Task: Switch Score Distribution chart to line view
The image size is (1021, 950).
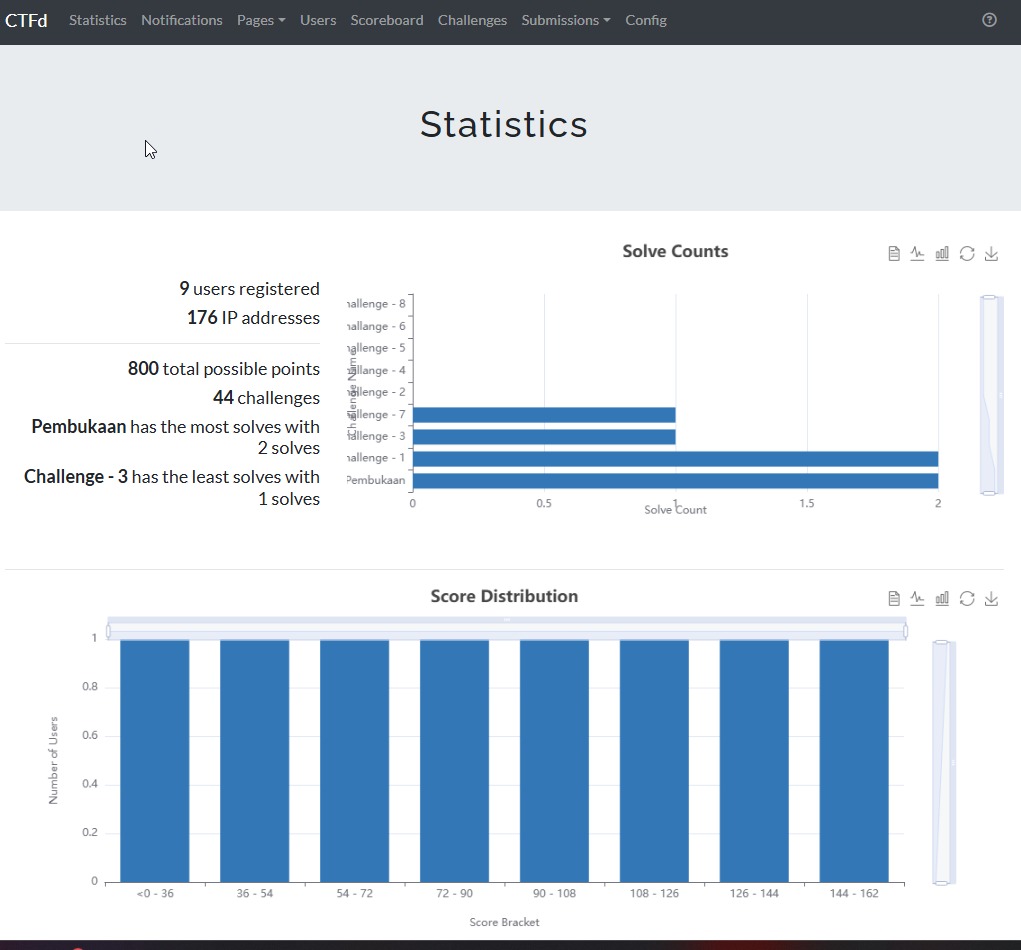Action: pos(918,598)
